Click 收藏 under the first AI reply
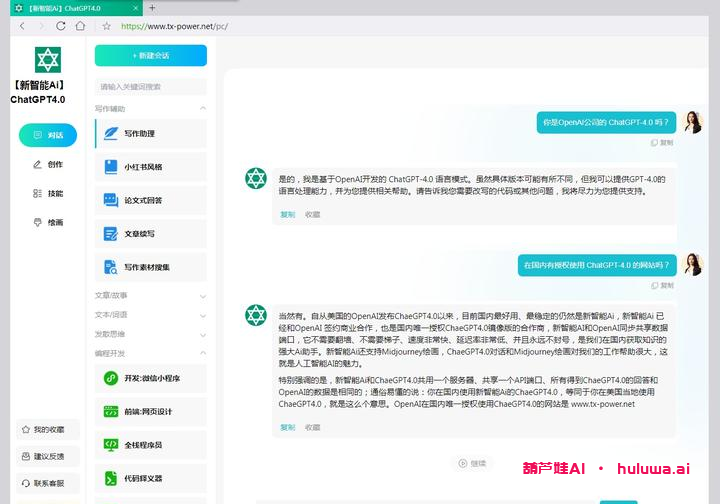Screen dimensions: 720x504 click(312, 214)
